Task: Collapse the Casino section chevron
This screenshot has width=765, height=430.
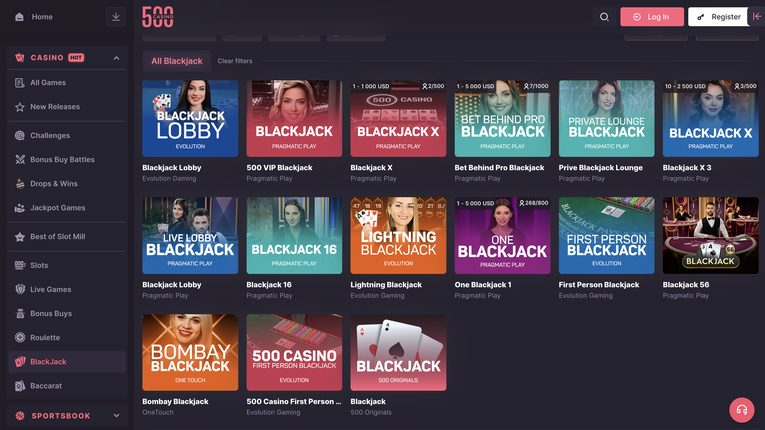Action: click(116, 58)
